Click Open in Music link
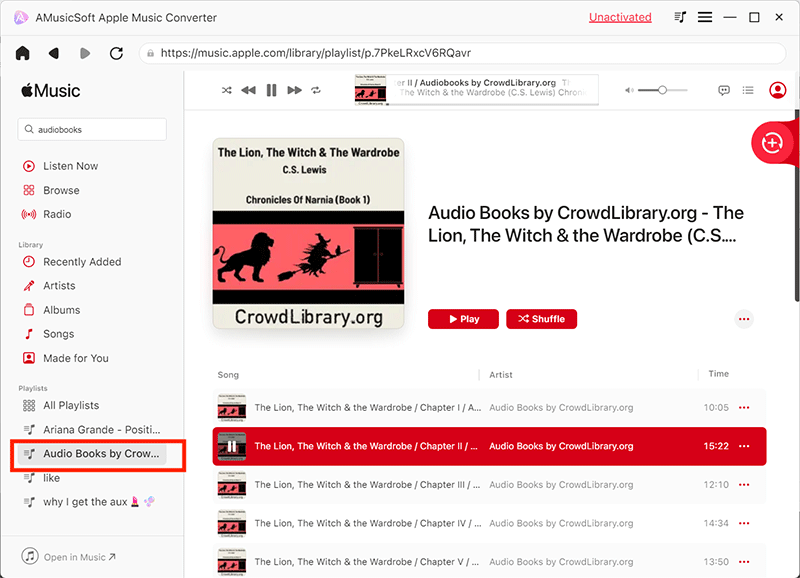The image size is (800, 578). (69, 557)
